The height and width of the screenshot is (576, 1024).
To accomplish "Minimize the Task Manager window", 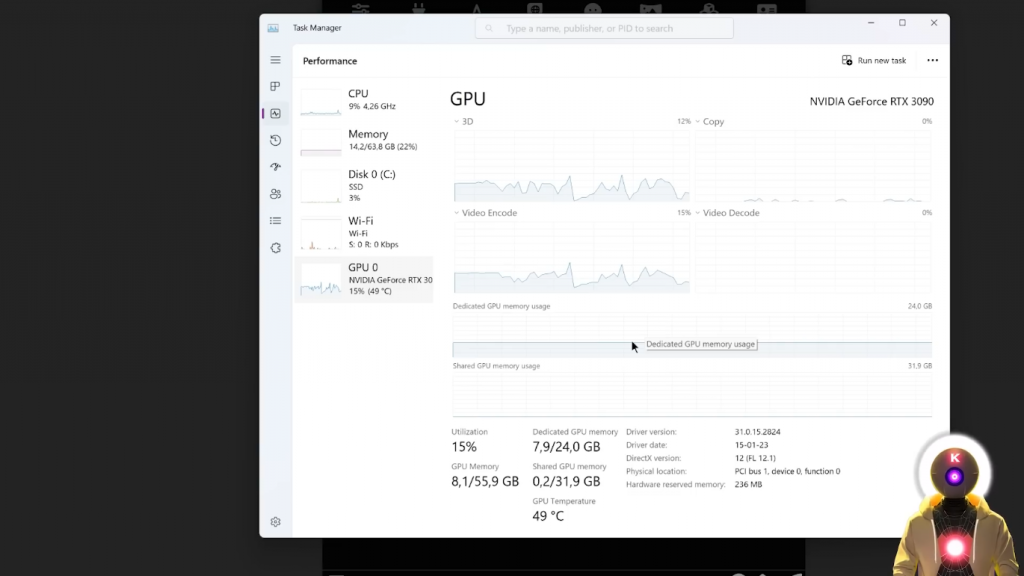I will tap(871, 23).
